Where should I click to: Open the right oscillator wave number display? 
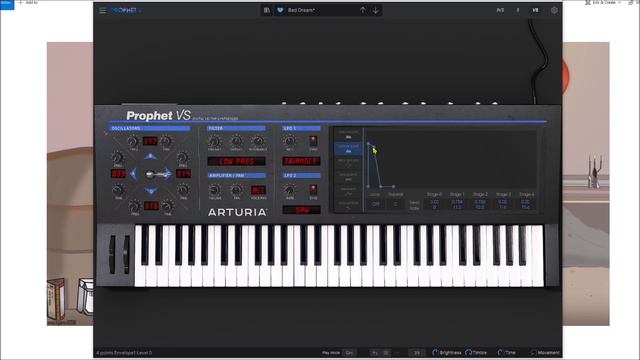183,174
